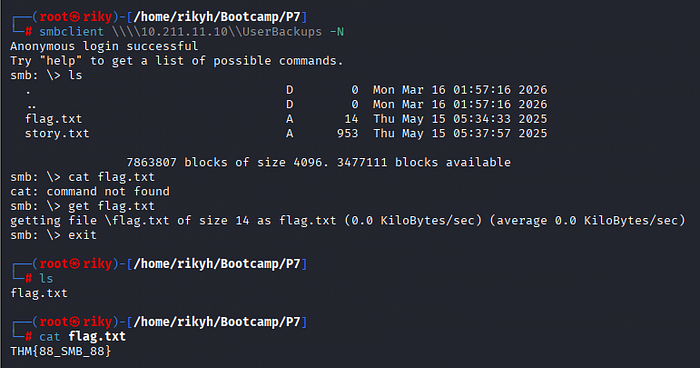Screen dimensions: 700x368
Task: Click 'smb: \> get flag.txt' command line
Action: point(82,206)
